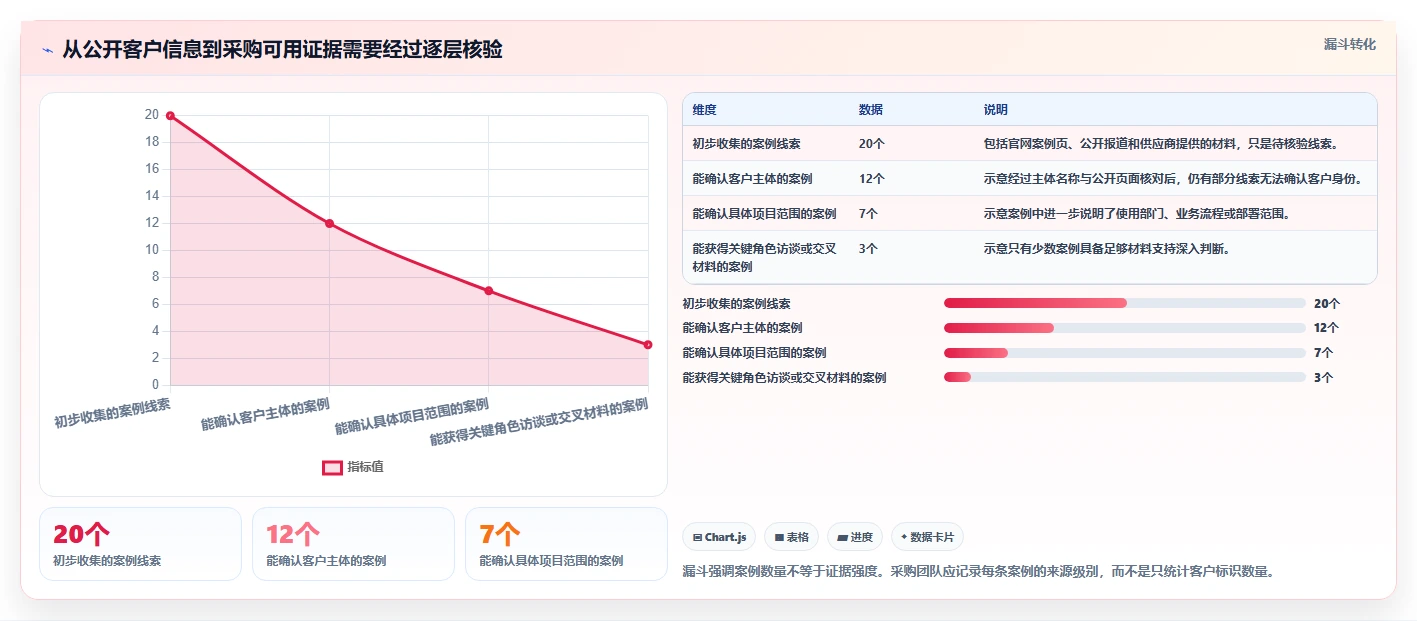This screenshot has width=1417, height=621.
Task: Click the 20个 value in the table
Action: click(x=871, y=144)
